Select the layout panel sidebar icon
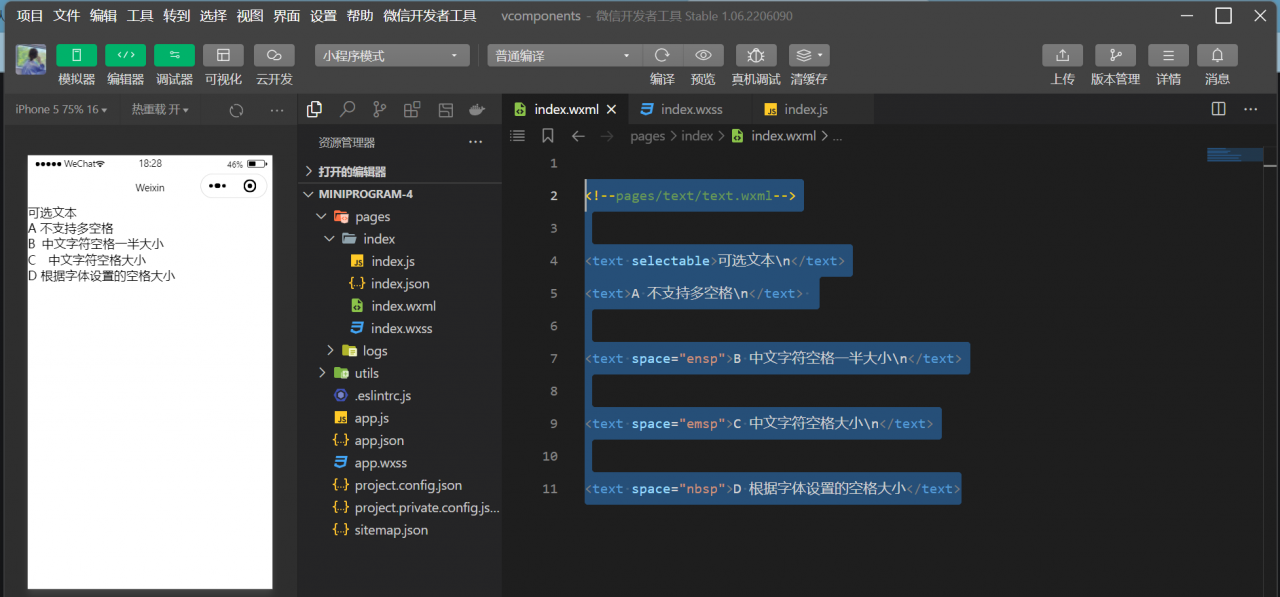This screenshot has width=1280, height=597. click(x=446, y=109)
